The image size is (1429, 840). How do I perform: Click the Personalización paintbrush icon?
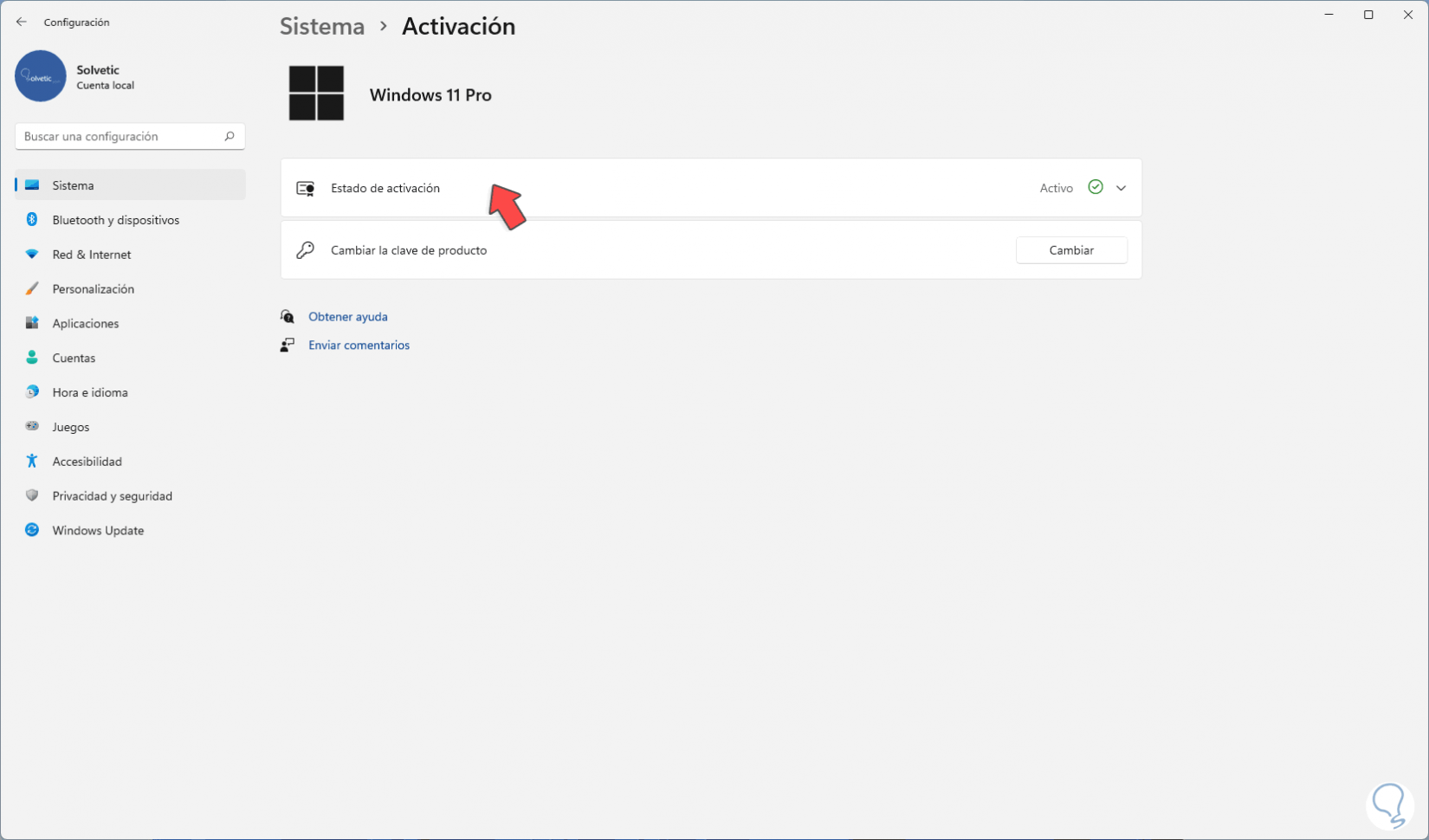[x=32, y=288]
